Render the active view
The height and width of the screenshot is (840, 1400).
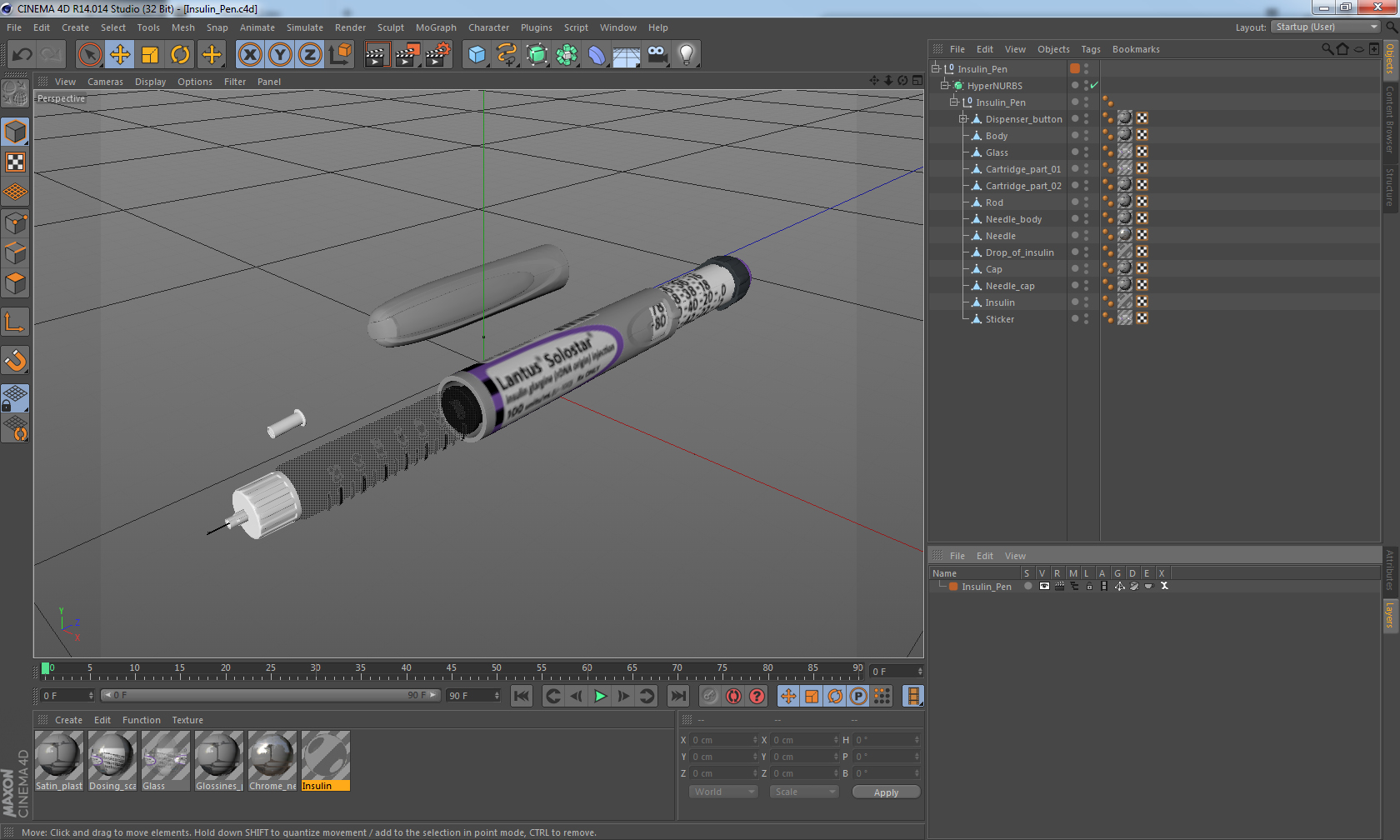click(x=377, y=55)
